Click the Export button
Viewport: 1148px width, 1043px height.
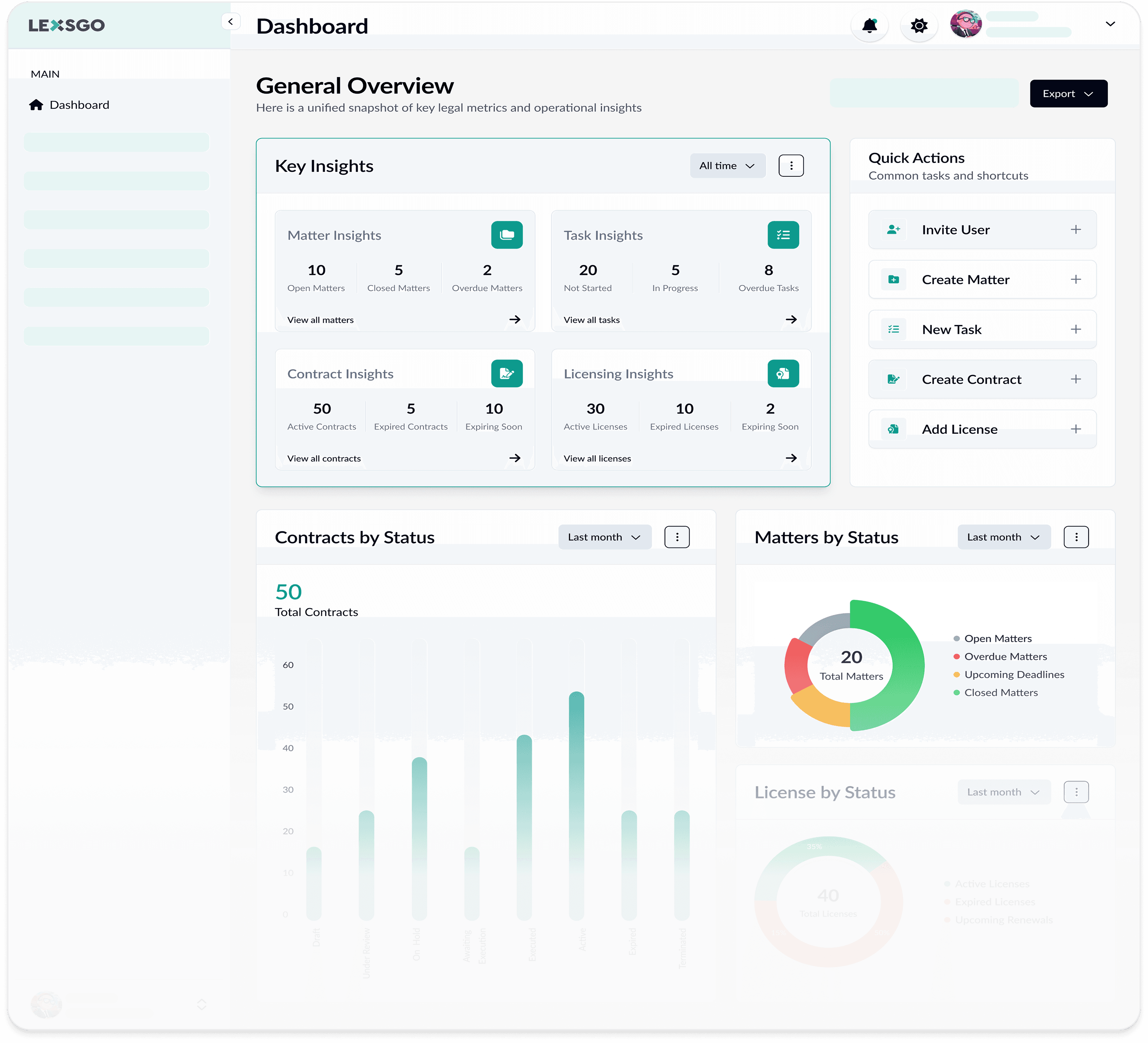pos(1068,93)
